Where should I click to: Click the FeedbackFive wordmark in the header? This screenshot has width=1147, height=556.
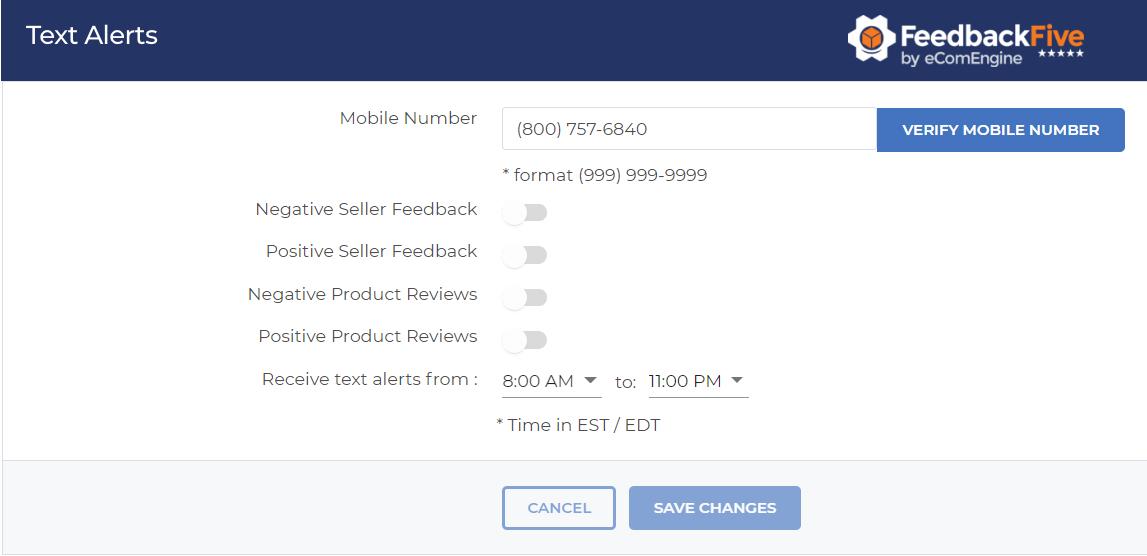tap(991, 36)
